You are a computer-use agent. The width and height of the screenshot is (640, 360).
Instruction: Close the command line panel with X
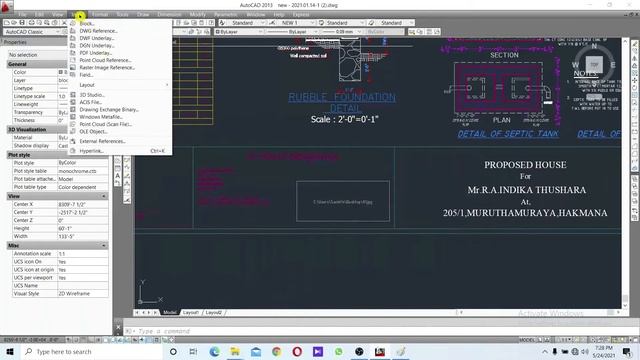click(x=118, y=327)
